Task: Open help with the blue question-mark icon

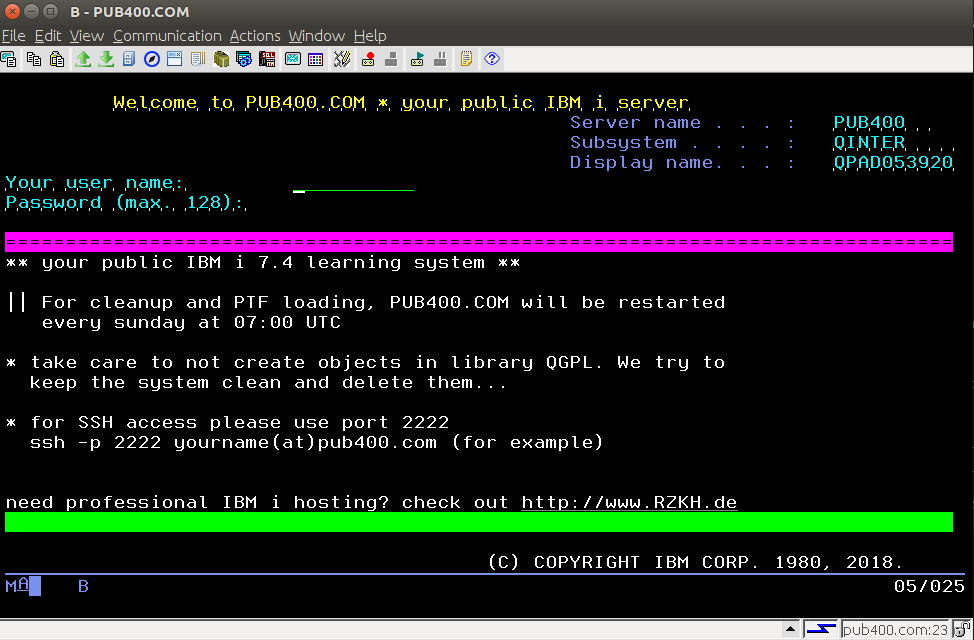Action: coord(490,58)
